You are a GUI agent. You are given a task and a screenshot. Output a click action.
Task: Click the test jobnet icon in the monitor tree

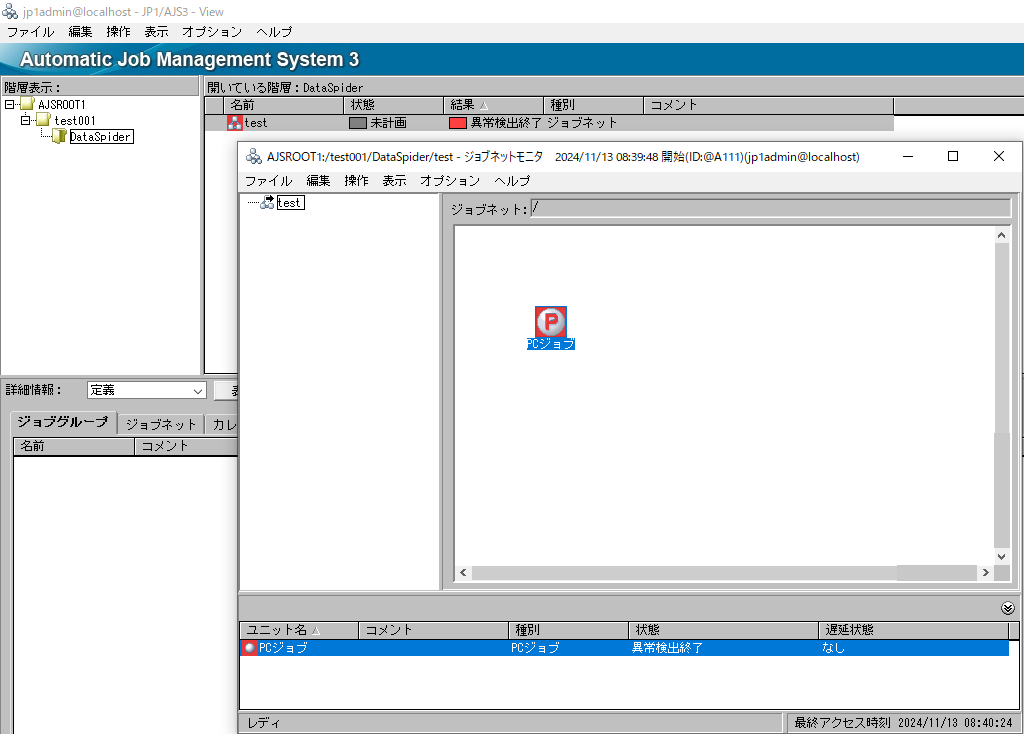pyautogui.click(x=267, y=202)
